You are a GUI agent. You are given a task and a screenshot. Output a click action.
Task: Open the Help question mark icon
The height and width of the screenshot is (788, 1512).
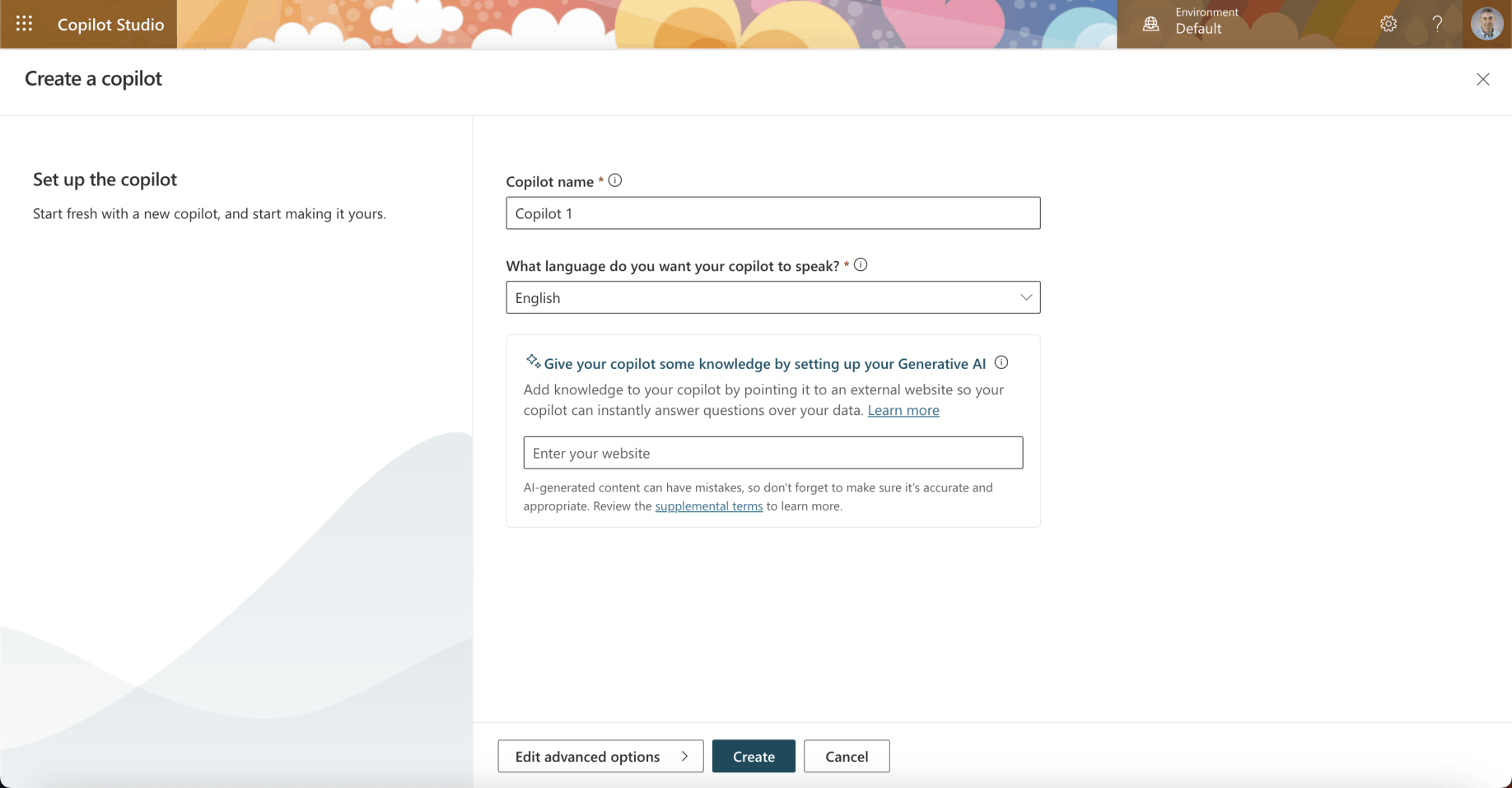[1437, 24]
